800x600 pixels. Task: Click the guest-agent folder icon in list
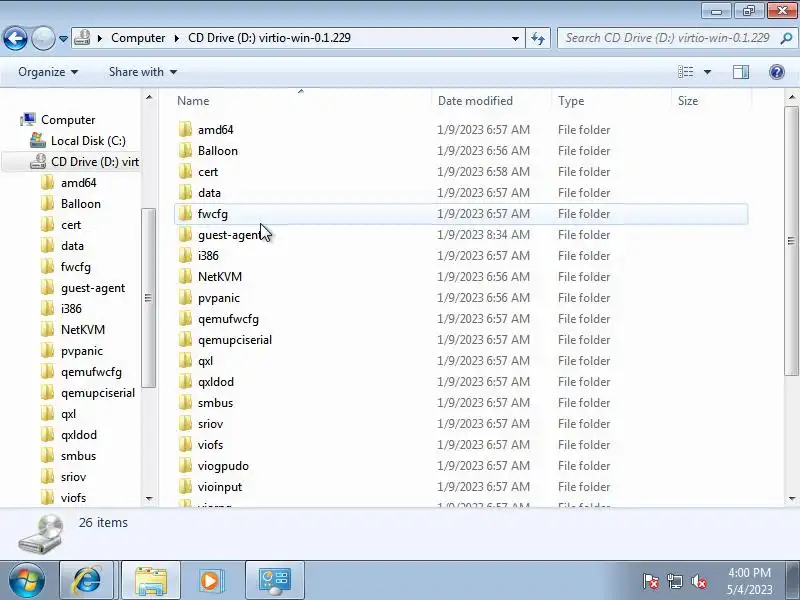pos(186,235)
